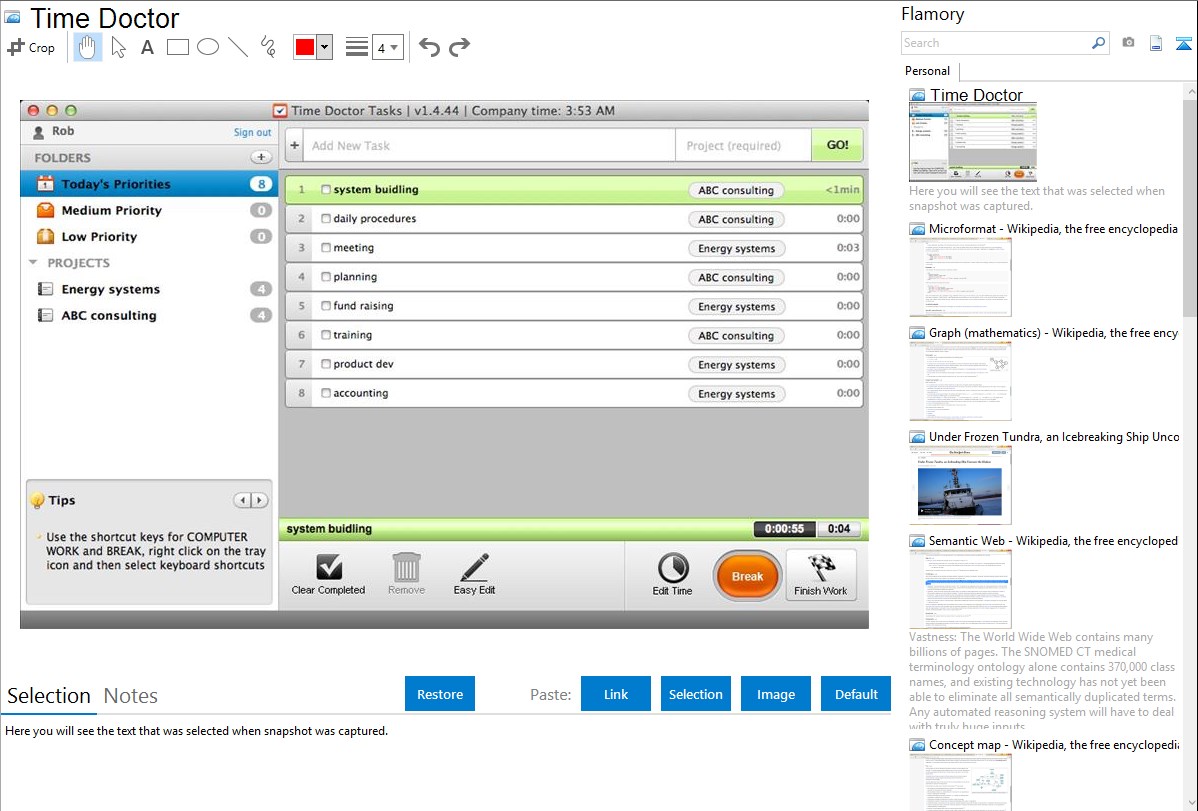1198x811 pixels.
Task: Click the Project (required) field
Action: 743,145
